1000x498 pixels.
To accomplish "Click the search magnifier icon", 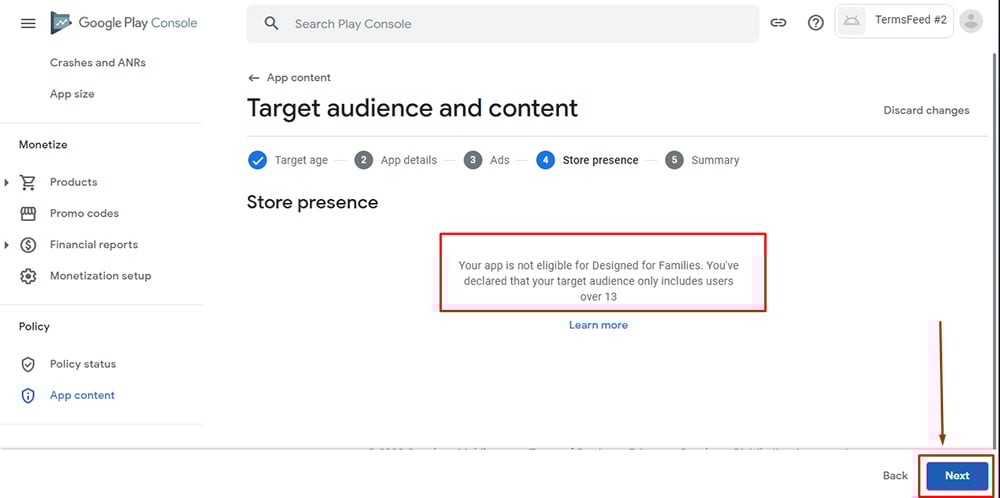I will (x=272, y=24).
